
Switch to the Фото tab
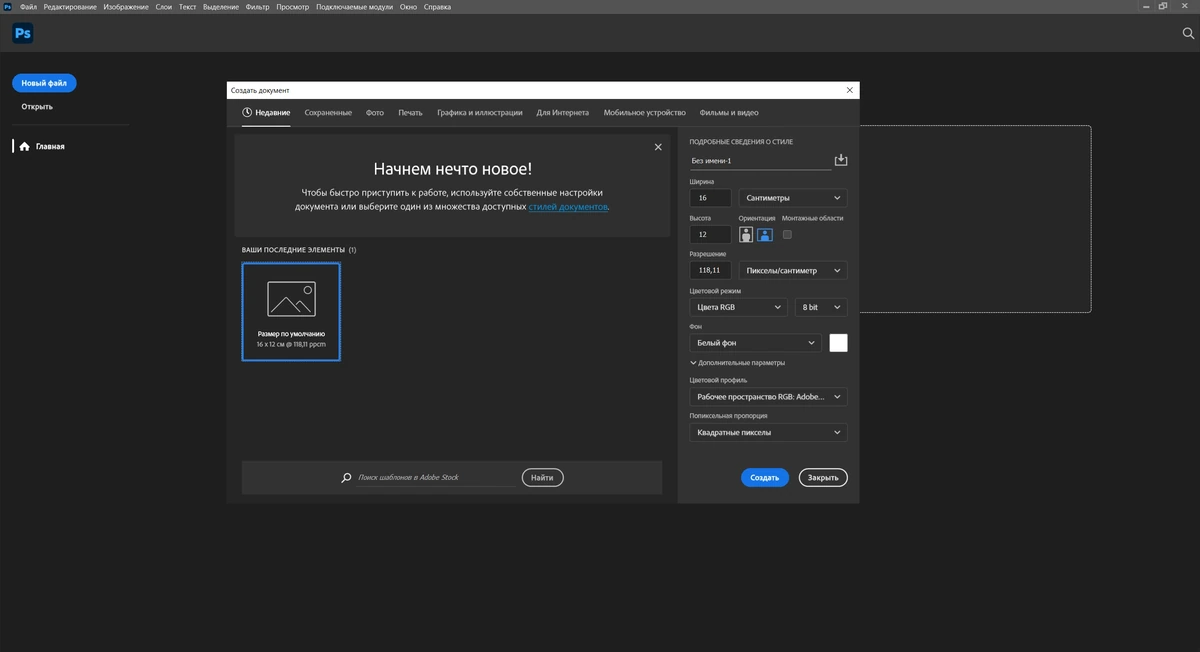[375, 113]
